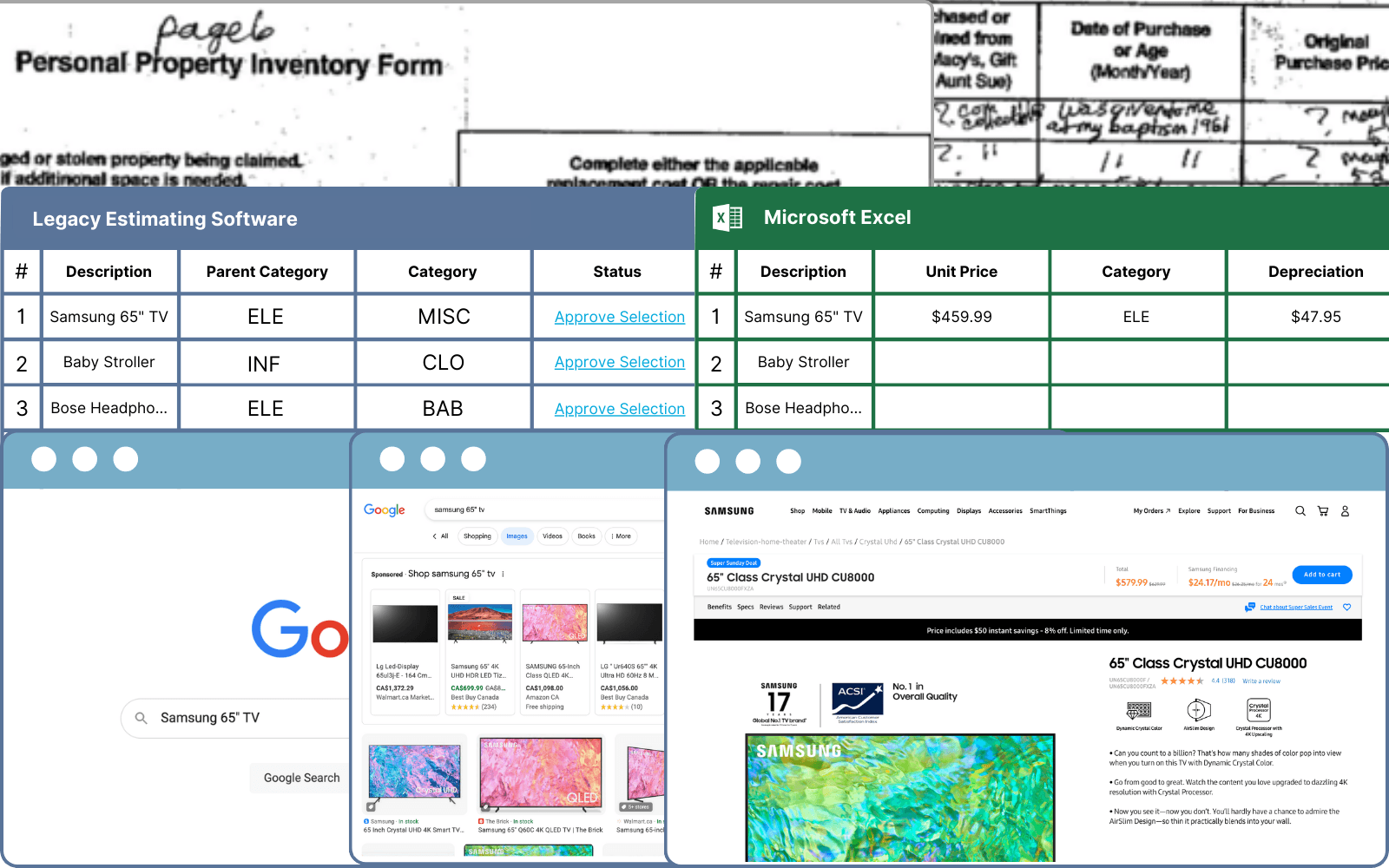
Task: Open the sponsored section three-dot menu
Action: coord(503,574)
